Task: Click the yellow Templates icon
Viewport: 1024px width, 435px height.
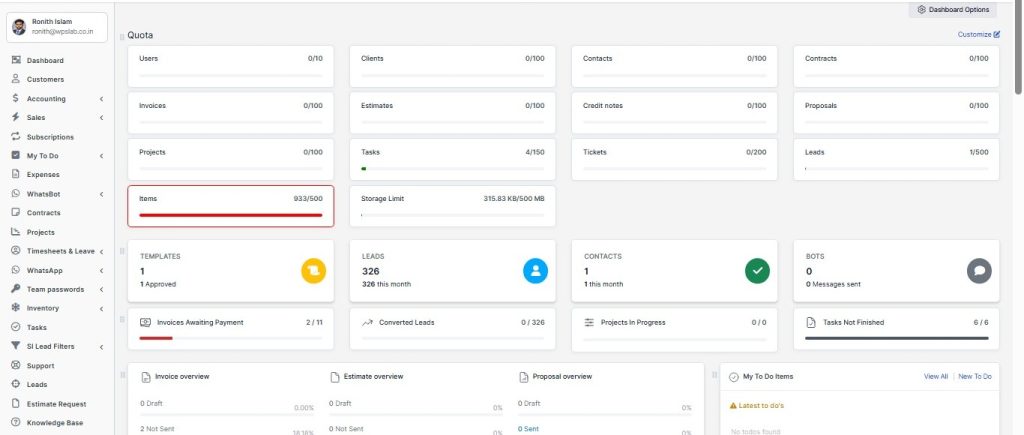Action: pyautogui.click(x=313, y=270)
